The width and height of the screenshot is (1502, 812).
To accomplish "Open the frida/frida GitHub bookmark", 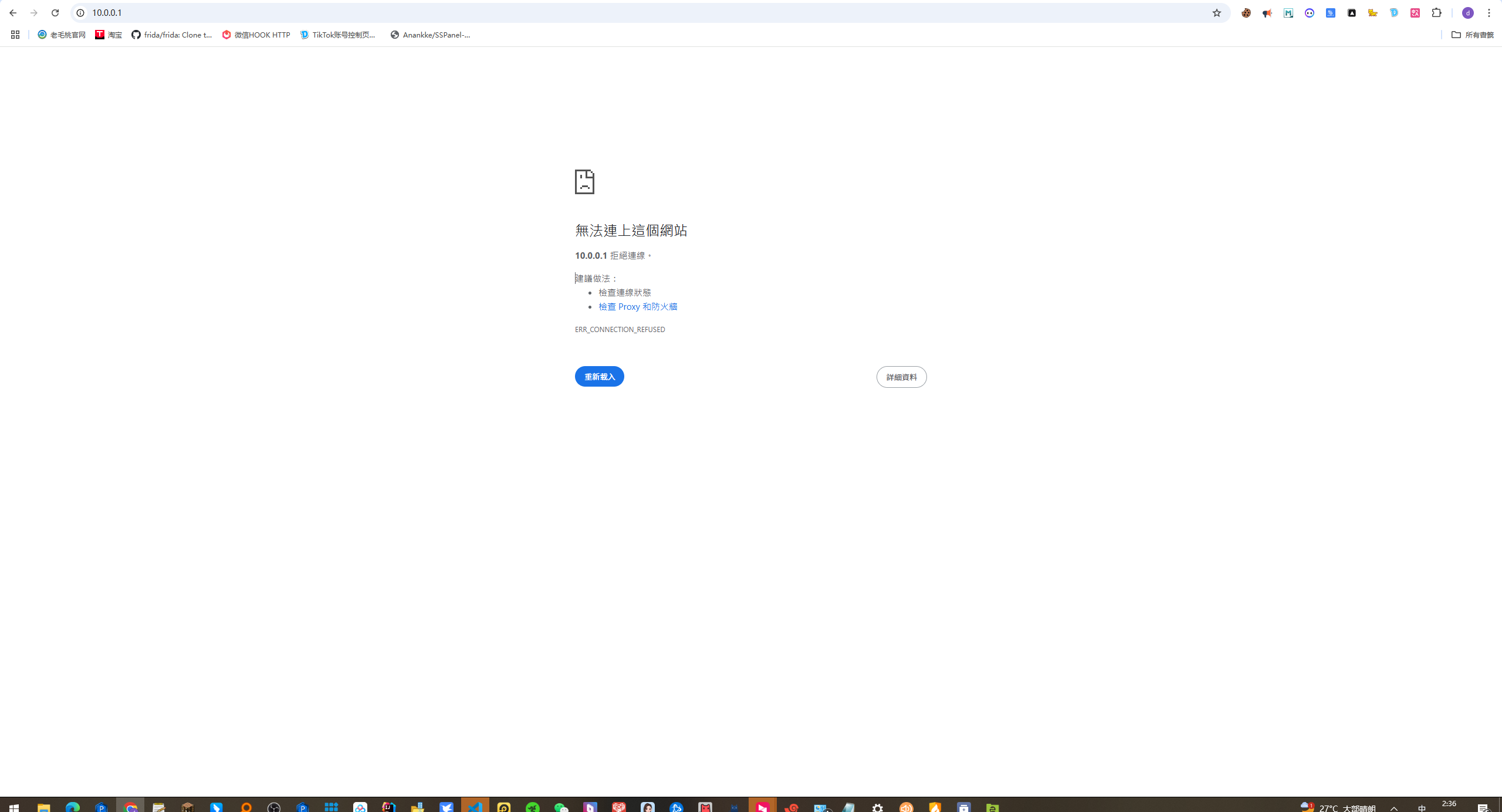I will [172, 35].
